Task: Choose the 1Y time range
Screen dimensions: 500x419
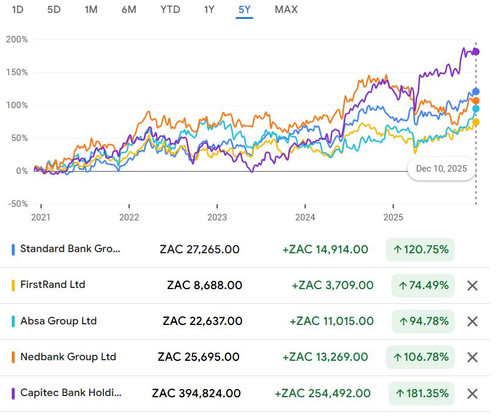Action: click(209, 9)
